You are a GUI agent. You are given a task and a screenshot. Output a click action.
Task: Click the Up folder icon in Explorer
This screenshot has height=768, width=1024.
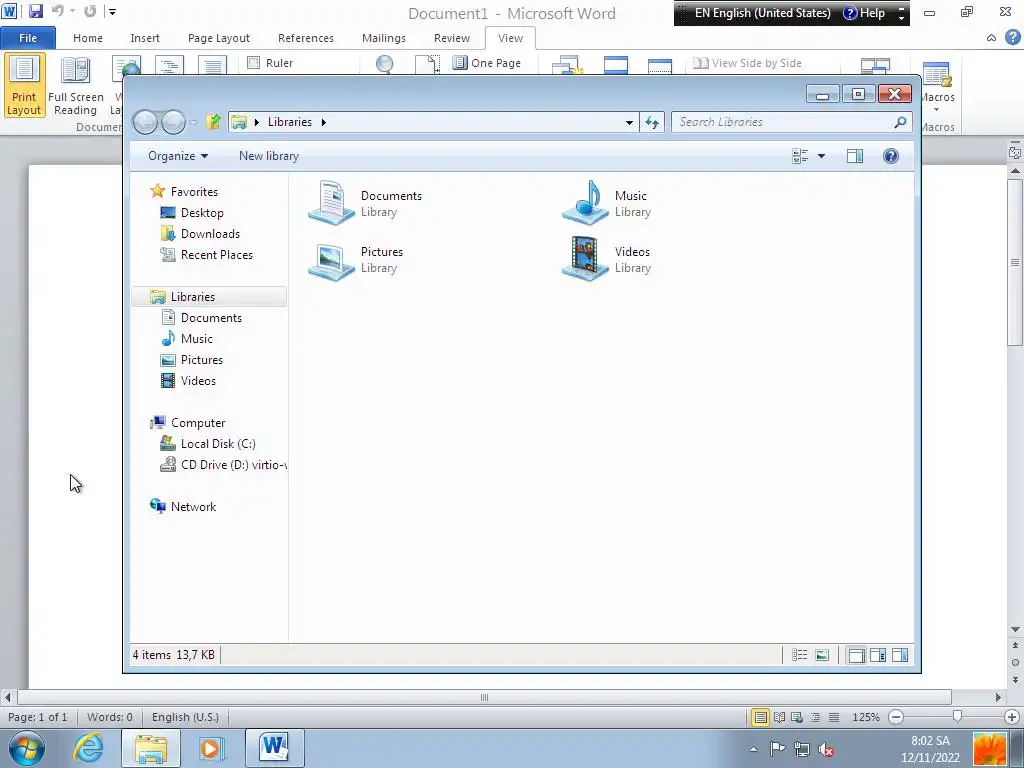213,121
